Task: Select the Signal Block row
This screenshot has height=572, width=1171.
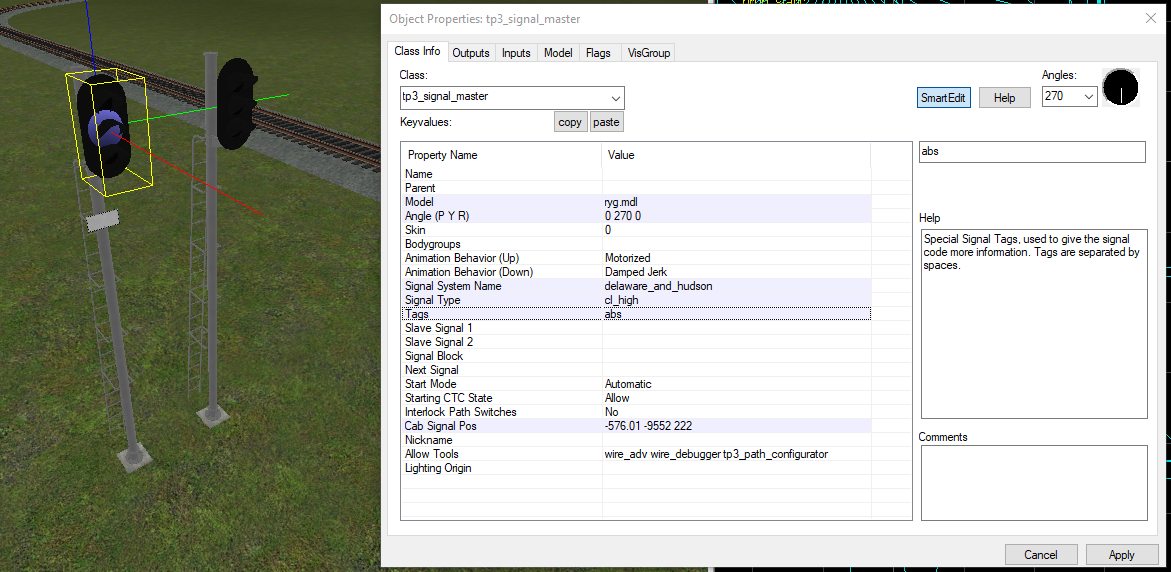Action: click(x=636, y=356)
